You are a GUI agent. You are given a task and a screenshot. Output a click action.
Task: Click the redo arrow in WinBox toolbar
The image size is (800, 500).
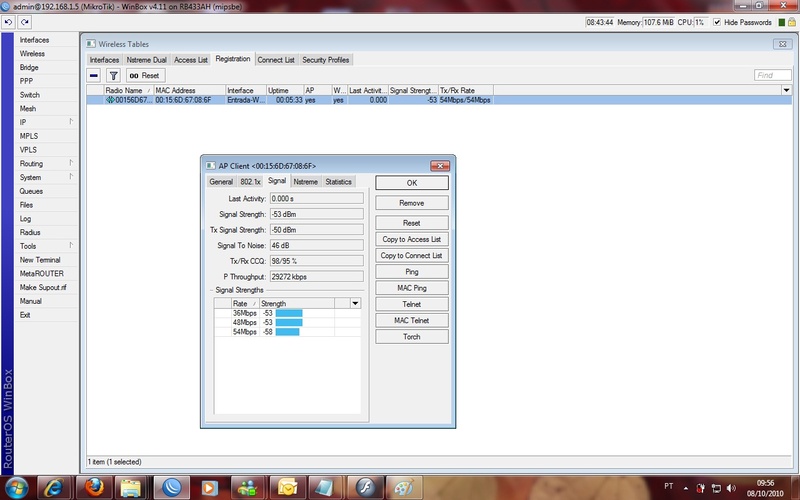click(24, 22)
